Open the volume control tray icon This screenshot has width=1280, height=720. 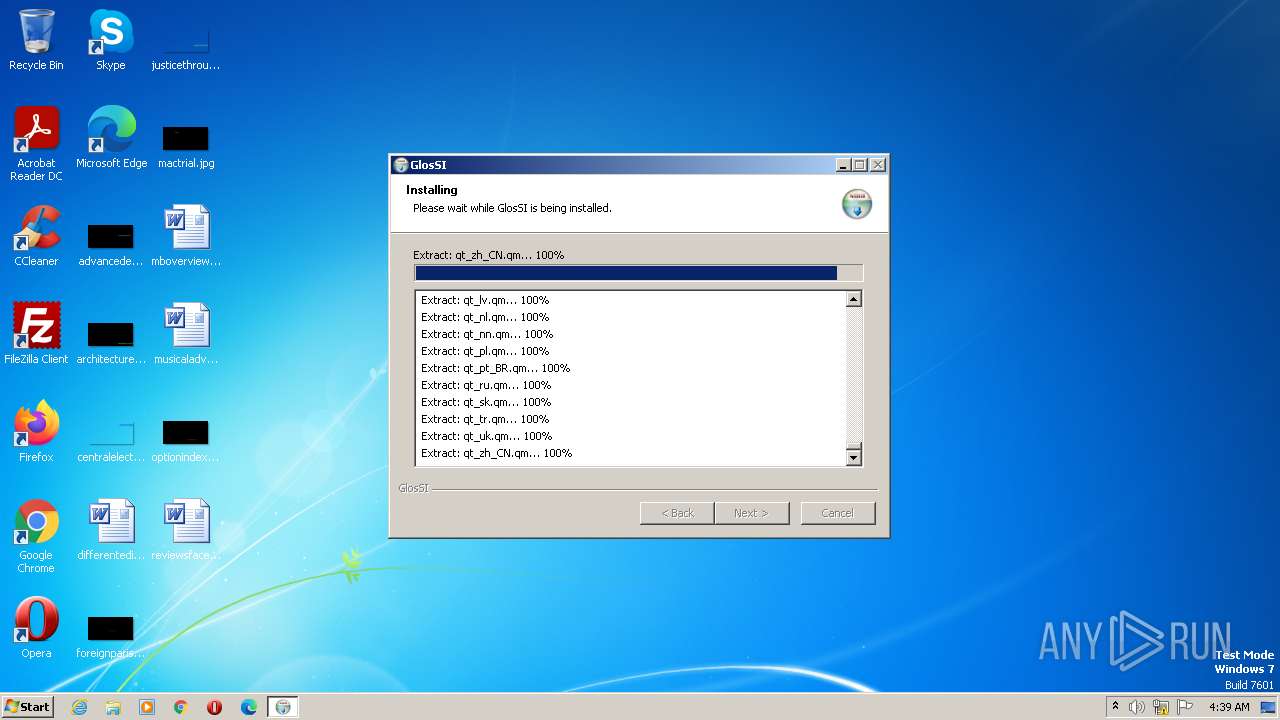pyautogui.click(x=1137, y=707)
